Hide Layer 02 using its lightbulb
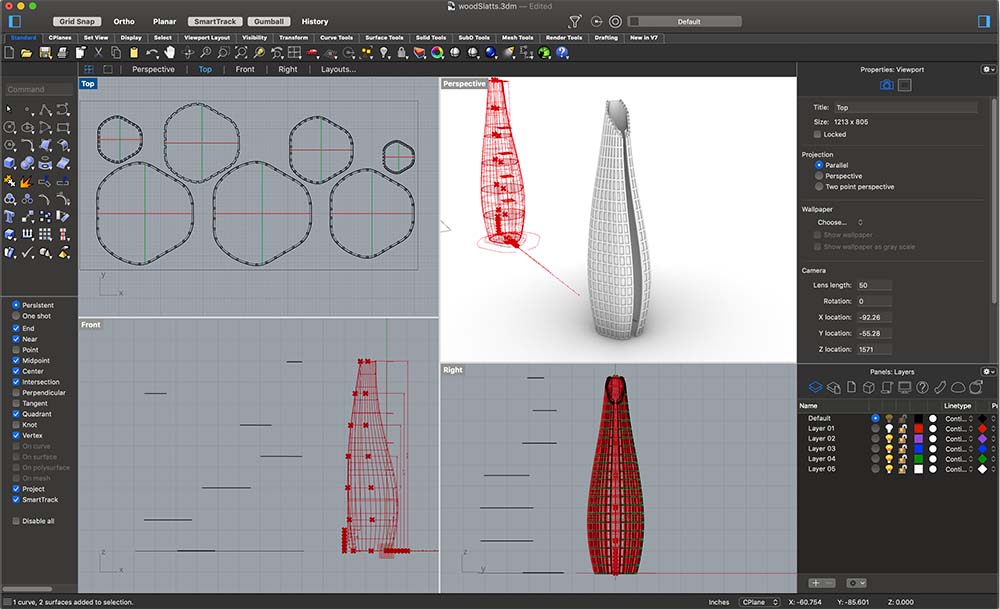 [890, 439]
